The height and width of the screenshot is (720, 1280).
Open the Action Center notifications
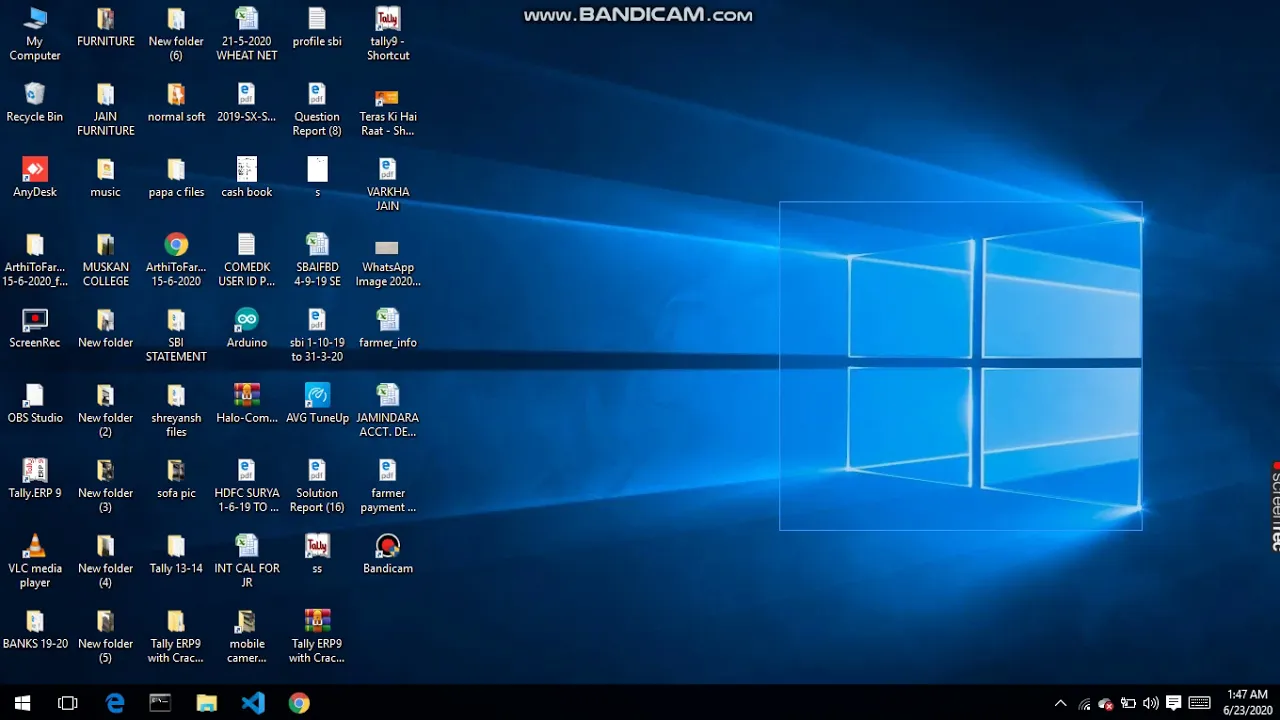click(1174, 703)
